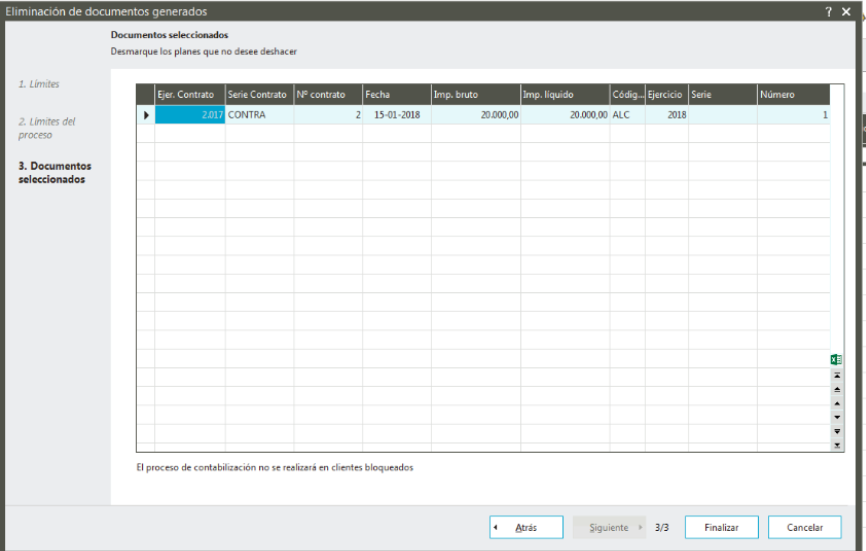Go to previous page arrow in grid navigator
Screen dimensions: 866x551
tap(837, 390)
